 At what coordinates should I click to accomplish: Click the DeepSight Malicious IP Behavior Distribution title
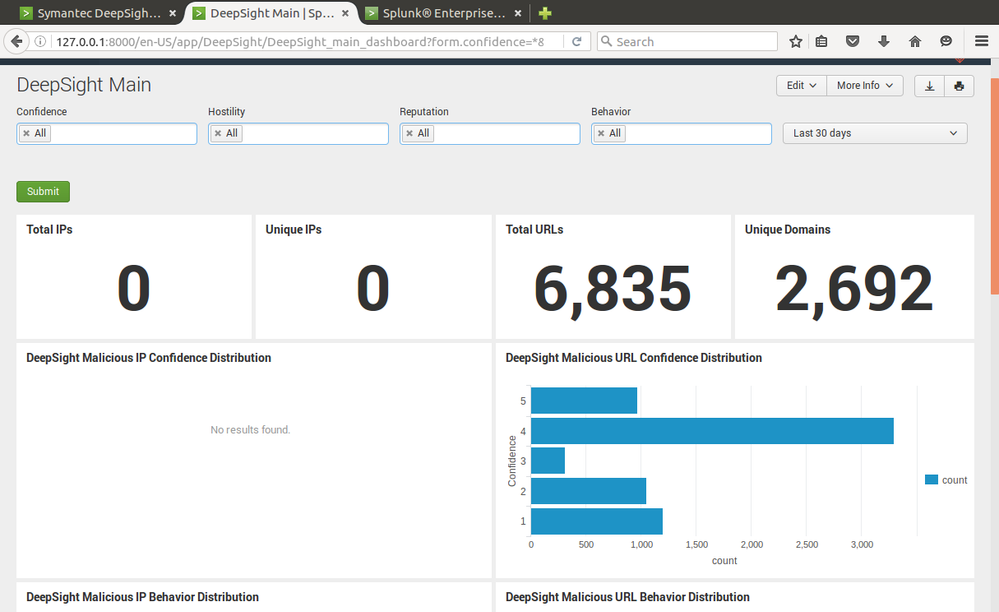(x=142, y=597)
